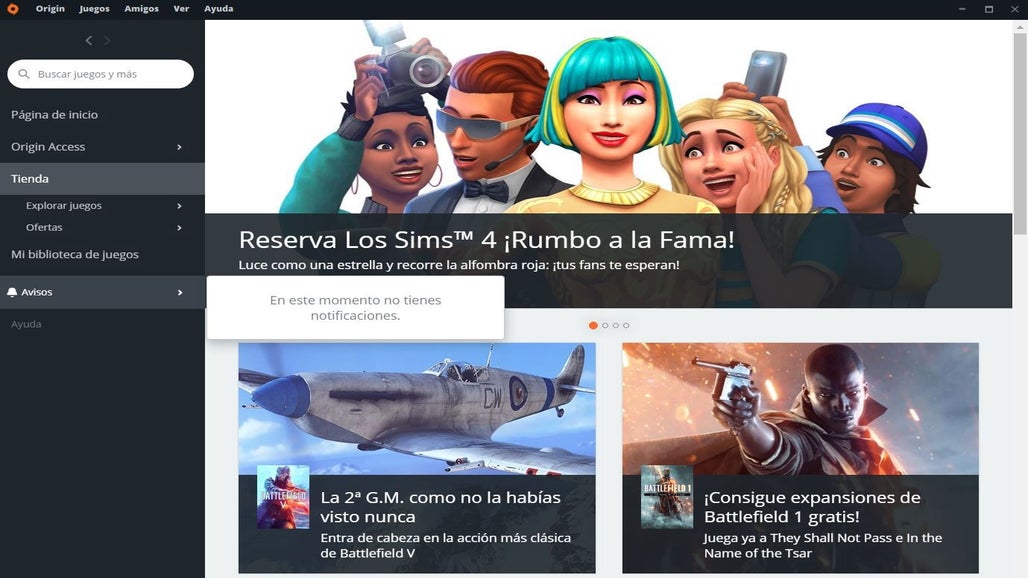Viewport: 1028px width, 578px height.
Task: Switch to the second carousel slide dot
Action: 605,326
